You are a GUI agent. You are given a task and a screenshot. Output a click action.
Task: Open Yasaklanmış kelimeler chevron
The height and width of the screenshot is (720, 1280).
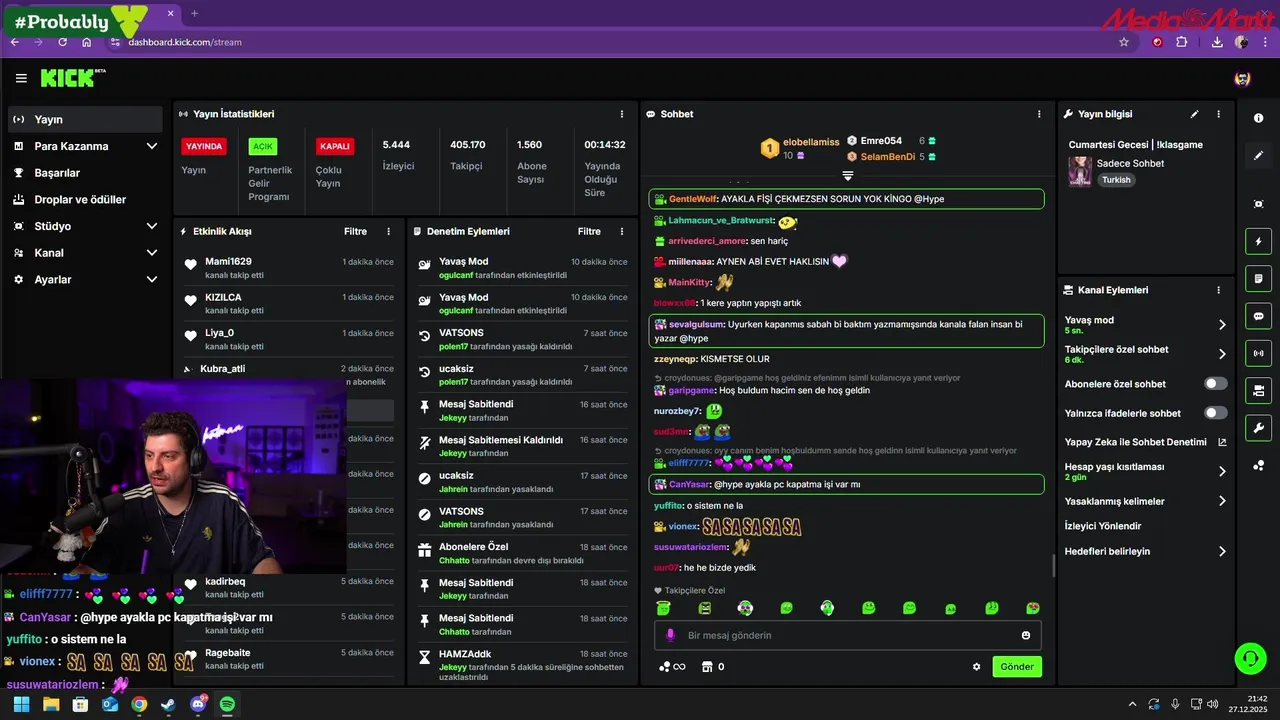(1222, 501)
